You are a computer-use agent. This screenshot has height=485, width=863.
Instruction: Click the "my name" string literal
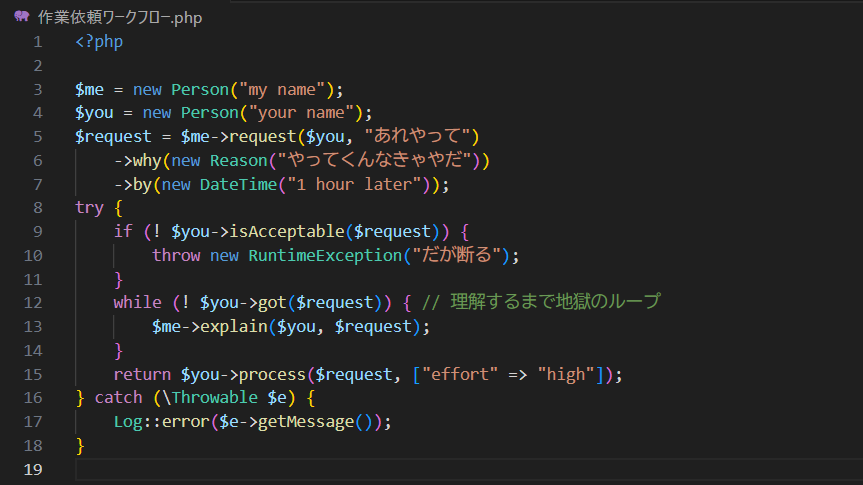286,89
